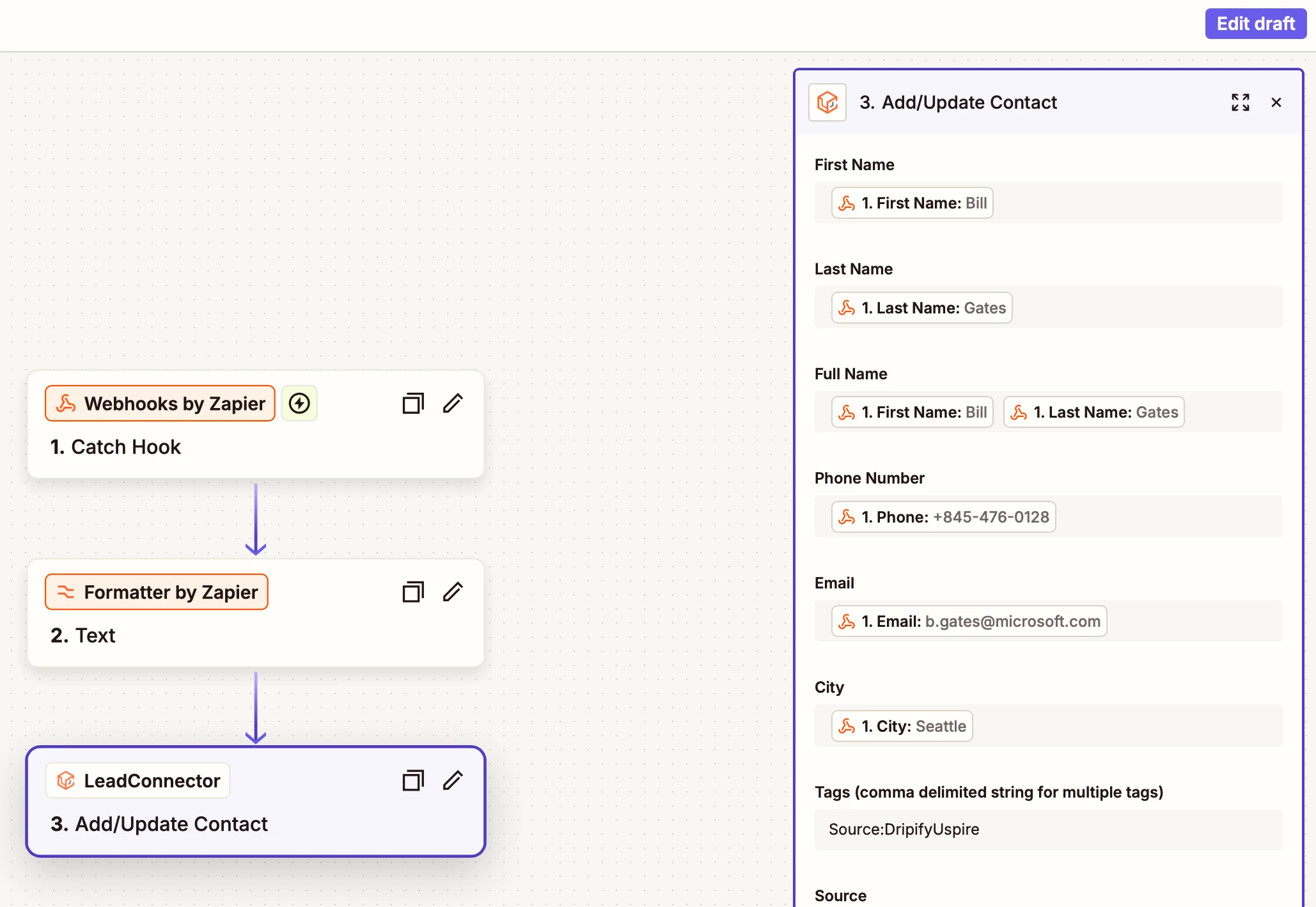
Task: Open the LeadConnector app badge
Action: (x=137, y=780)
